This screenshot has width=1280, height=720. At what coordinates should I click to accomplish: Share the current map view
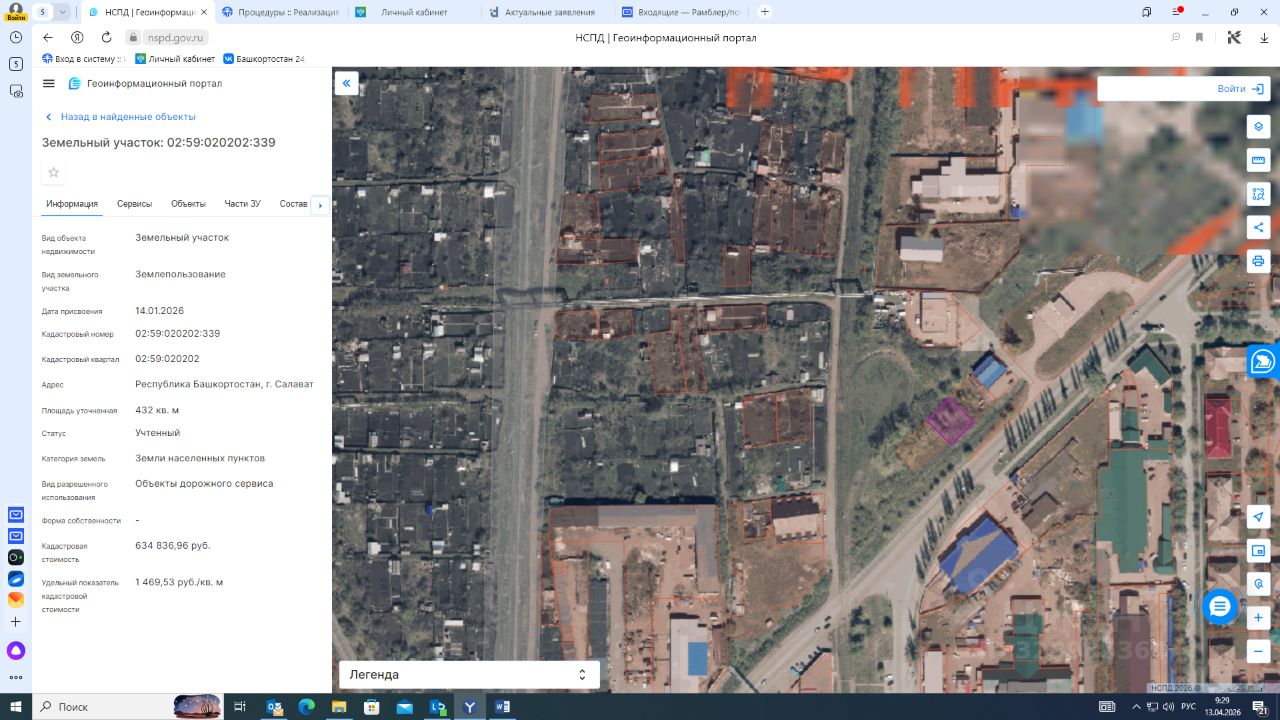click(x=1258, y=227)
